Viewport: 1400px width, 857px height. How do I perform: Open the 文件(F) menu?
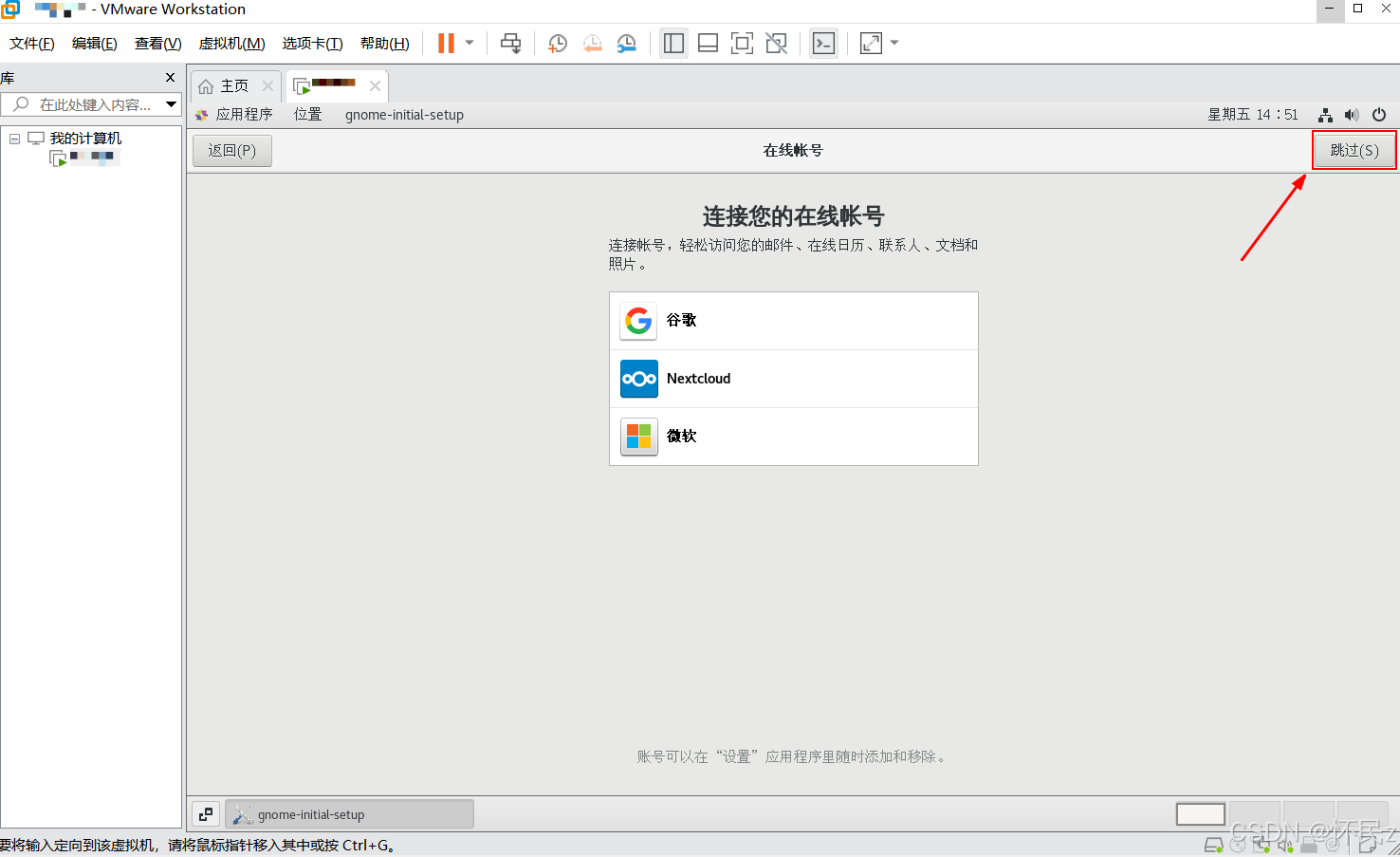click(x=32, y=44)
